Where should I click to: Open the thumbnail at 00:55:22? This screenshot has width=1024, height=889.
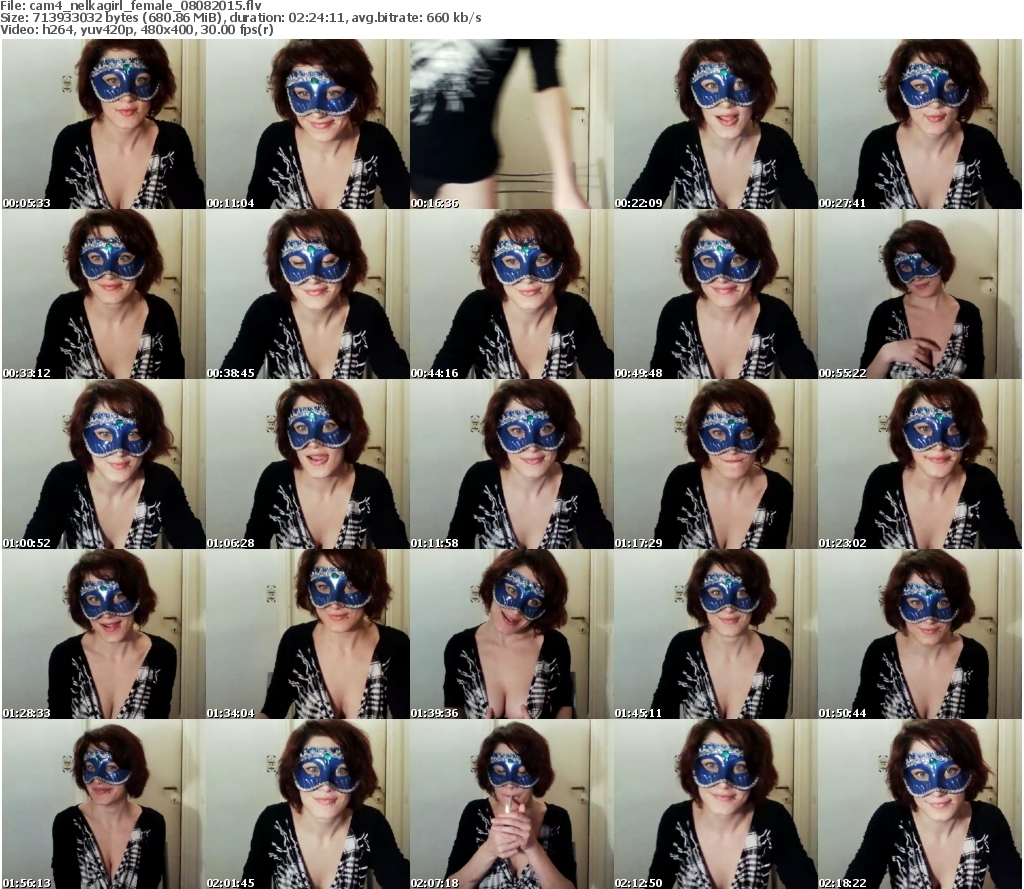click(x=920, y=294)
